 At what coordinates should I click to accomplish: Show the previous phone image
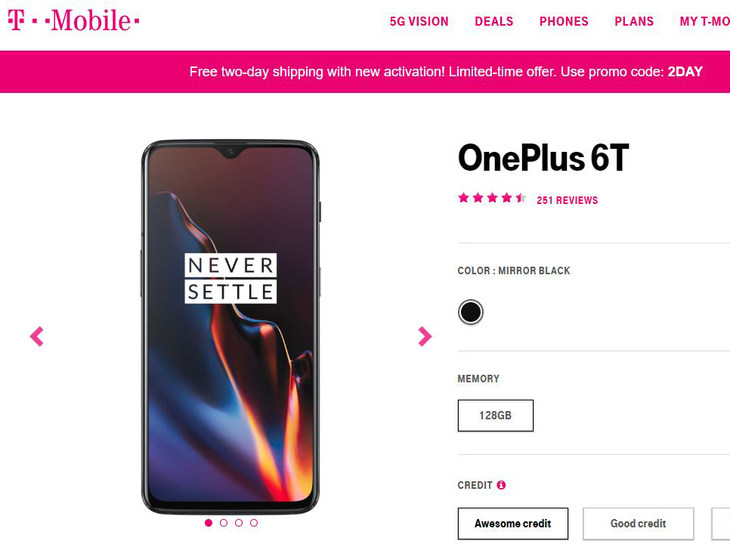coord(37,336)
